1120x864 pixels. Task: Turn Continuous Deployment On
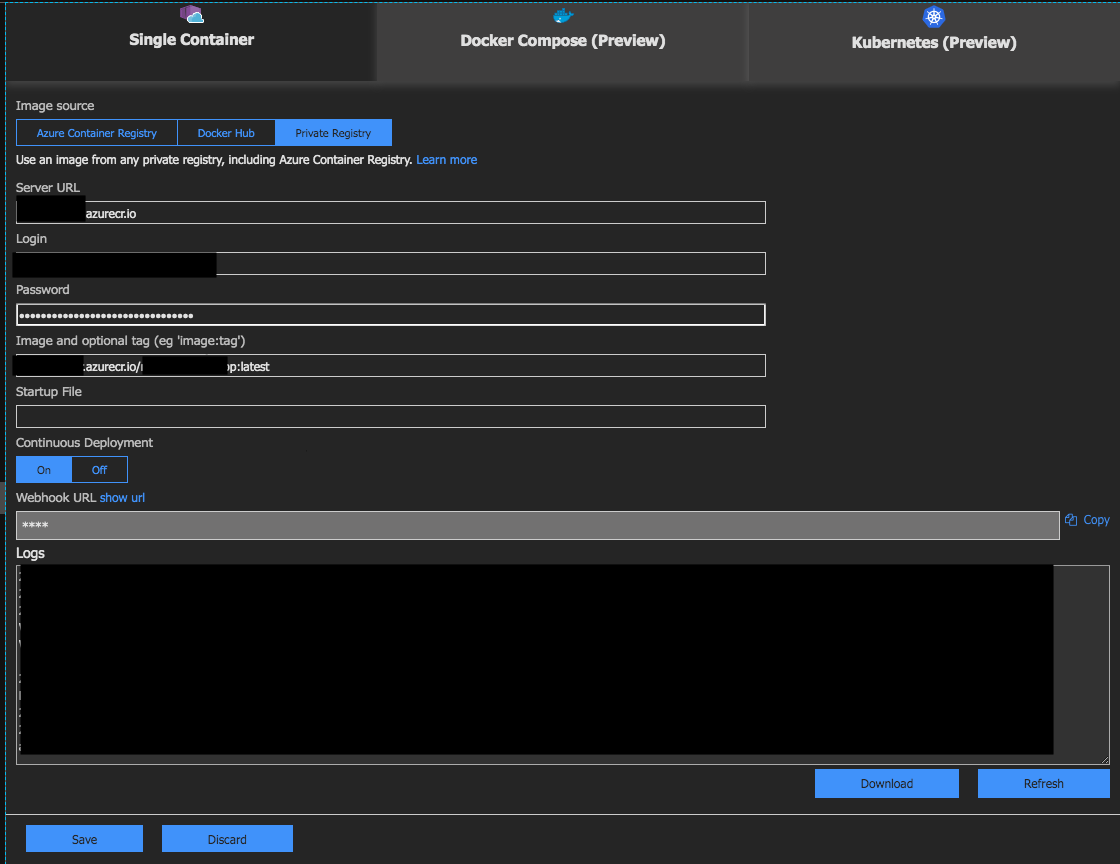pos(44,470)
